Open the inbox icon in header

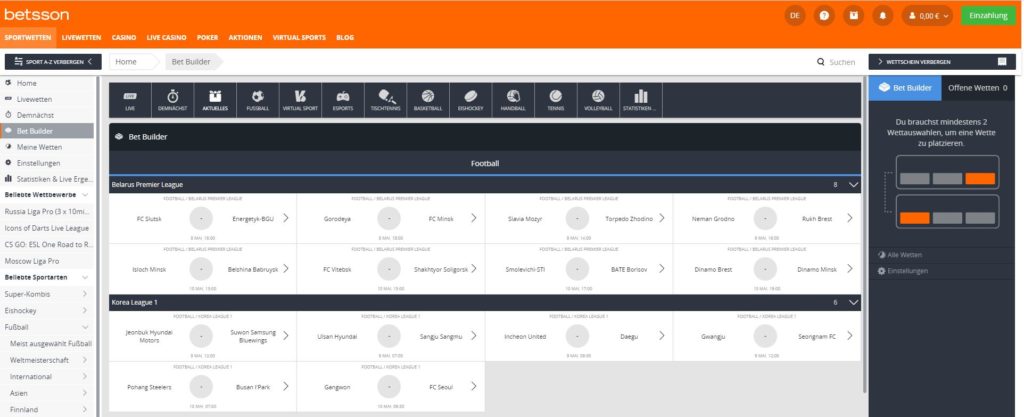click(853, 16)
